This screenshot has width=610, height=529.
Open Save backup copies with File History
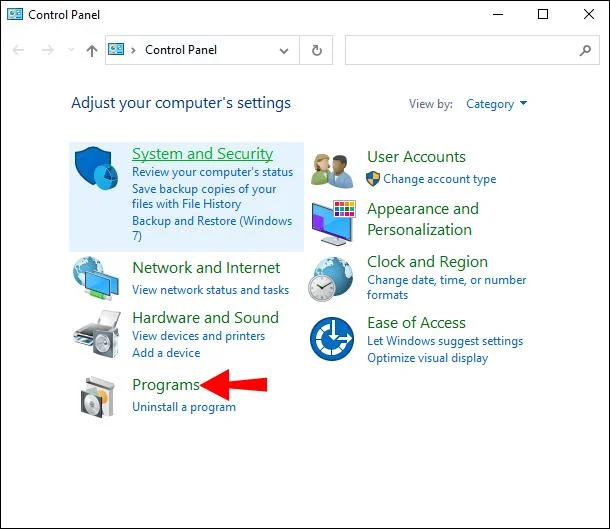(x=204, y=196)
